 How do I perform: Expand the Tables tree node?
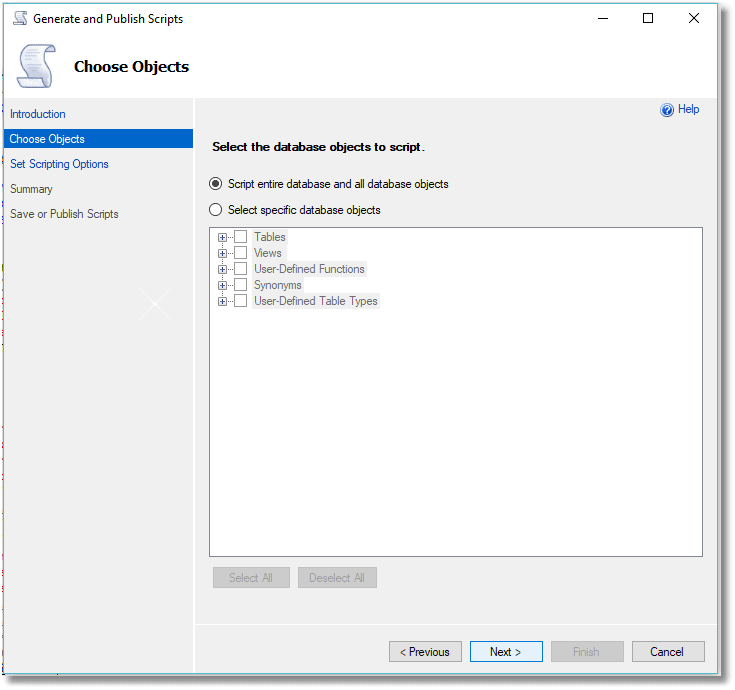pyautogui.click(x=222, y=237)
